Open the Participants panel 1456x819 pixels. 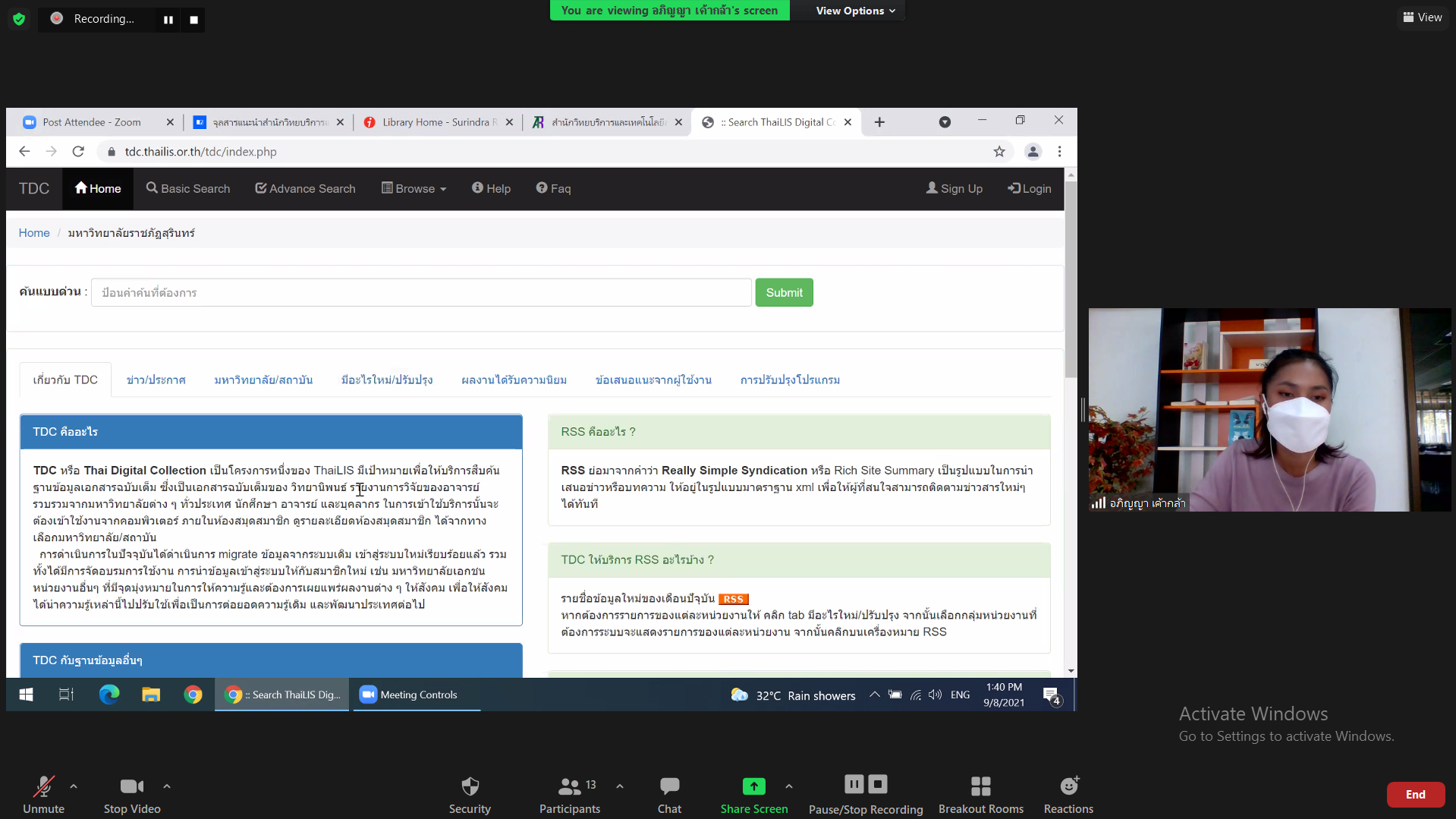coord(569,786)
